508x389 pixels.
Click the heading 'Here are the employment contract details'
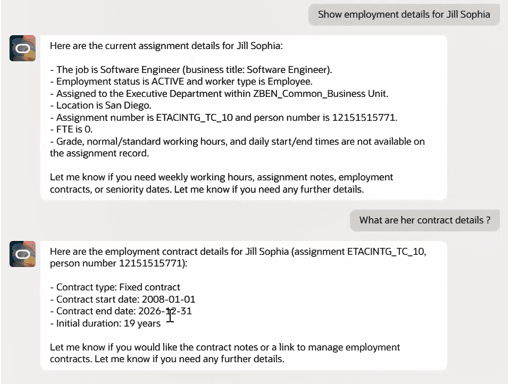click(238, 251)
